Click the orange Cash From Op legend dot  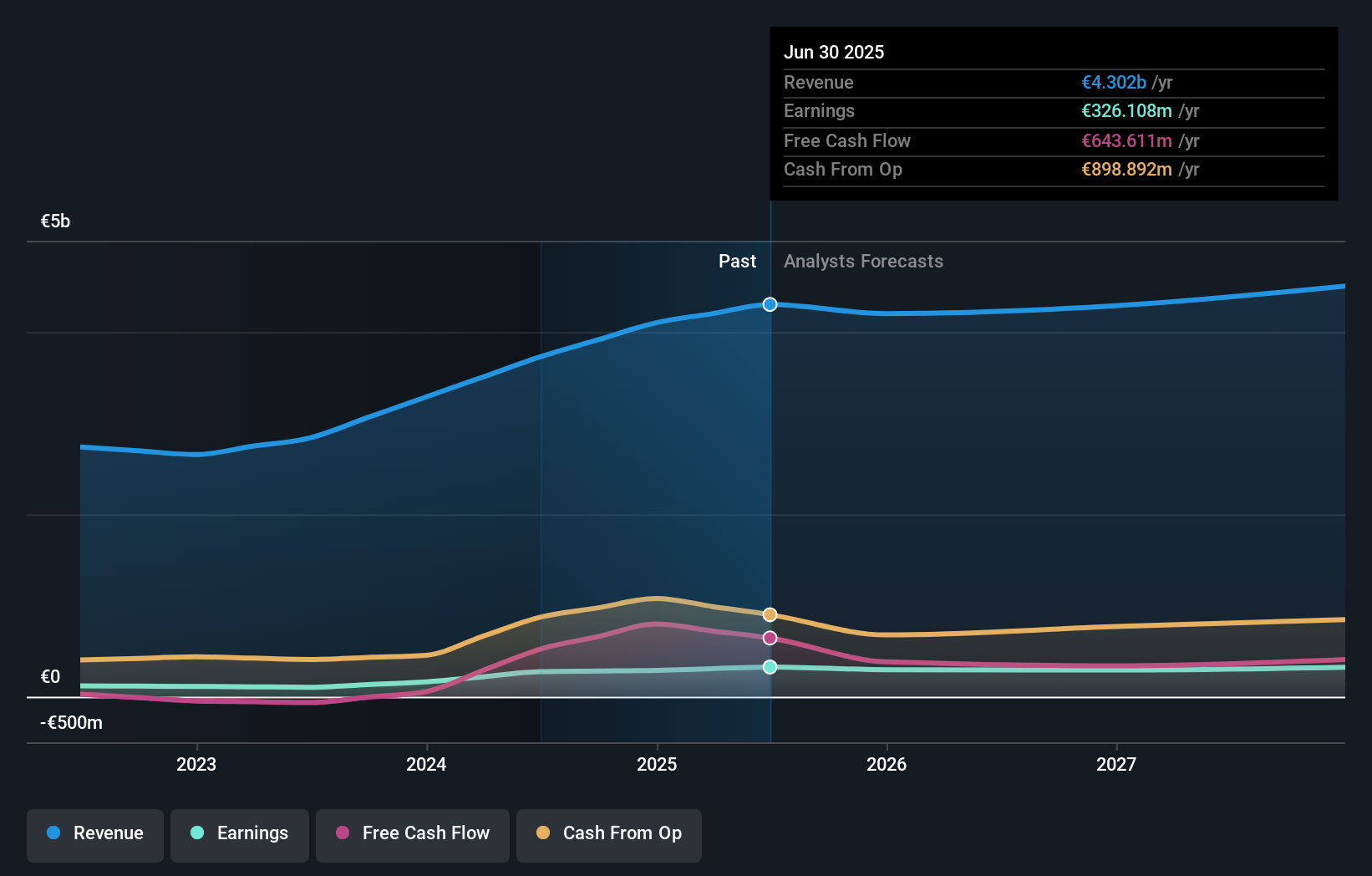(542, 833)
